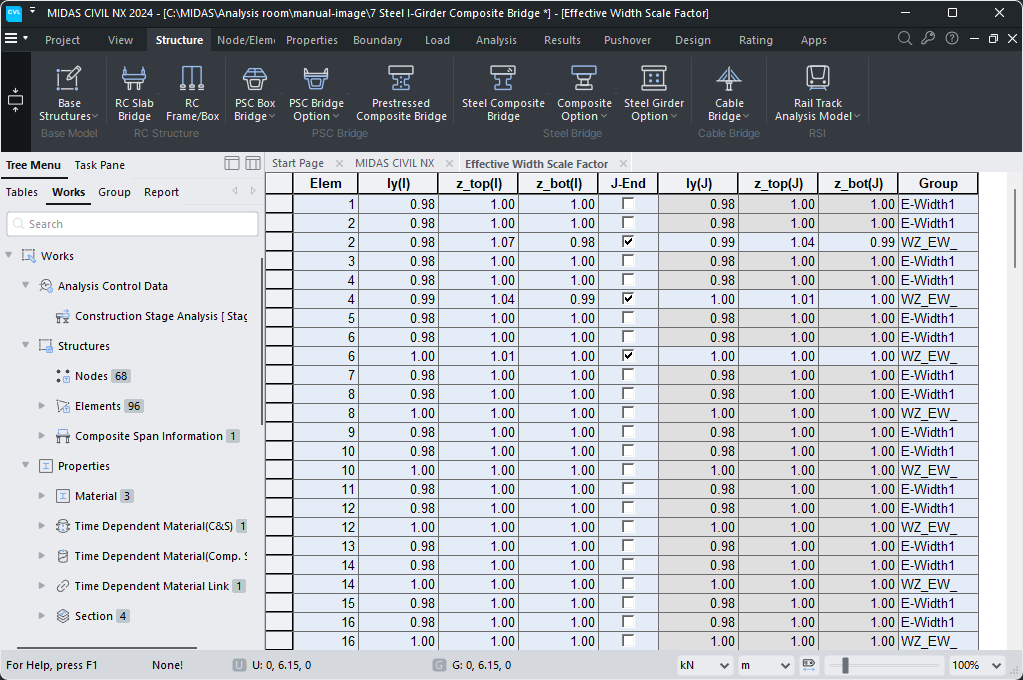Image resolution: width=1023 pixels, height=680 pixels.
Task: Select the RC Frame/Box tool
Action: coord(191,90)
